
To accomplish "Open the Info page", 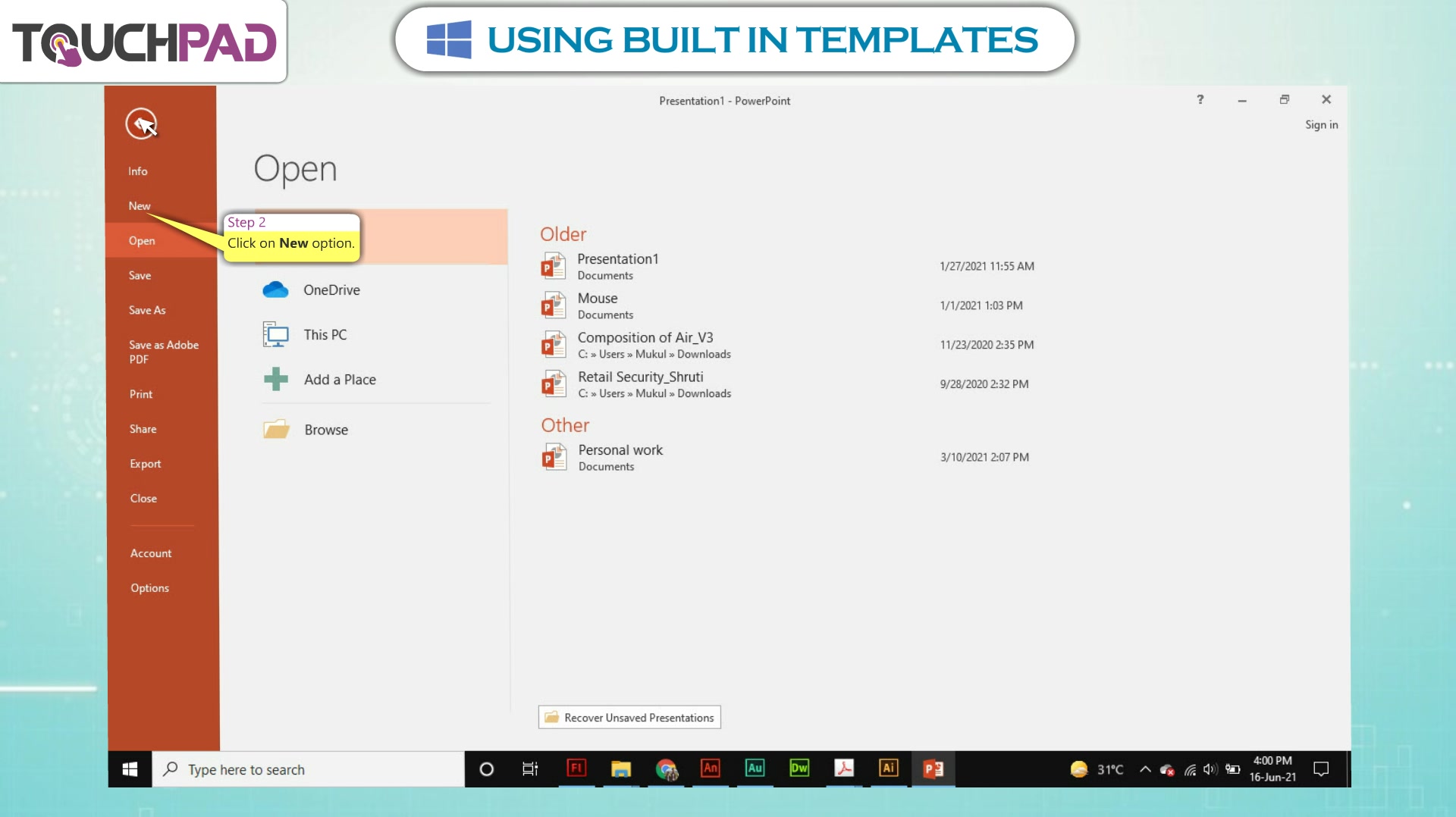I will click(137, 171).
